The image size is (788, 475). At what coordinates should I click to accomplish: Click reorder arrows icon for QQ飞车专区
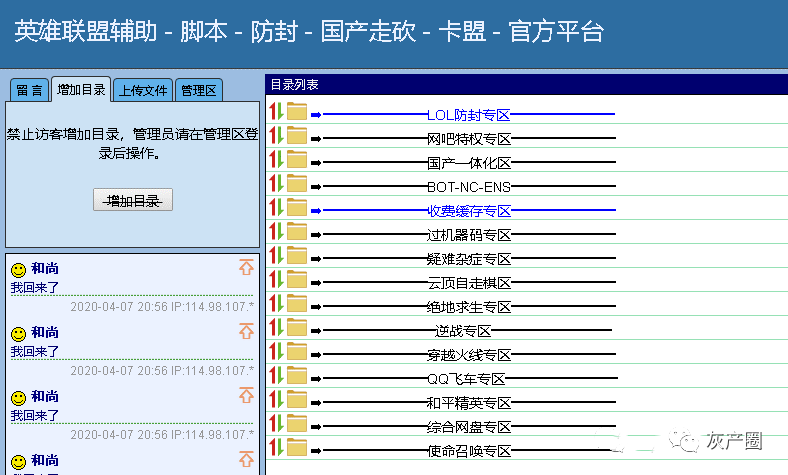pyautogui.click(x=276, y=375)
